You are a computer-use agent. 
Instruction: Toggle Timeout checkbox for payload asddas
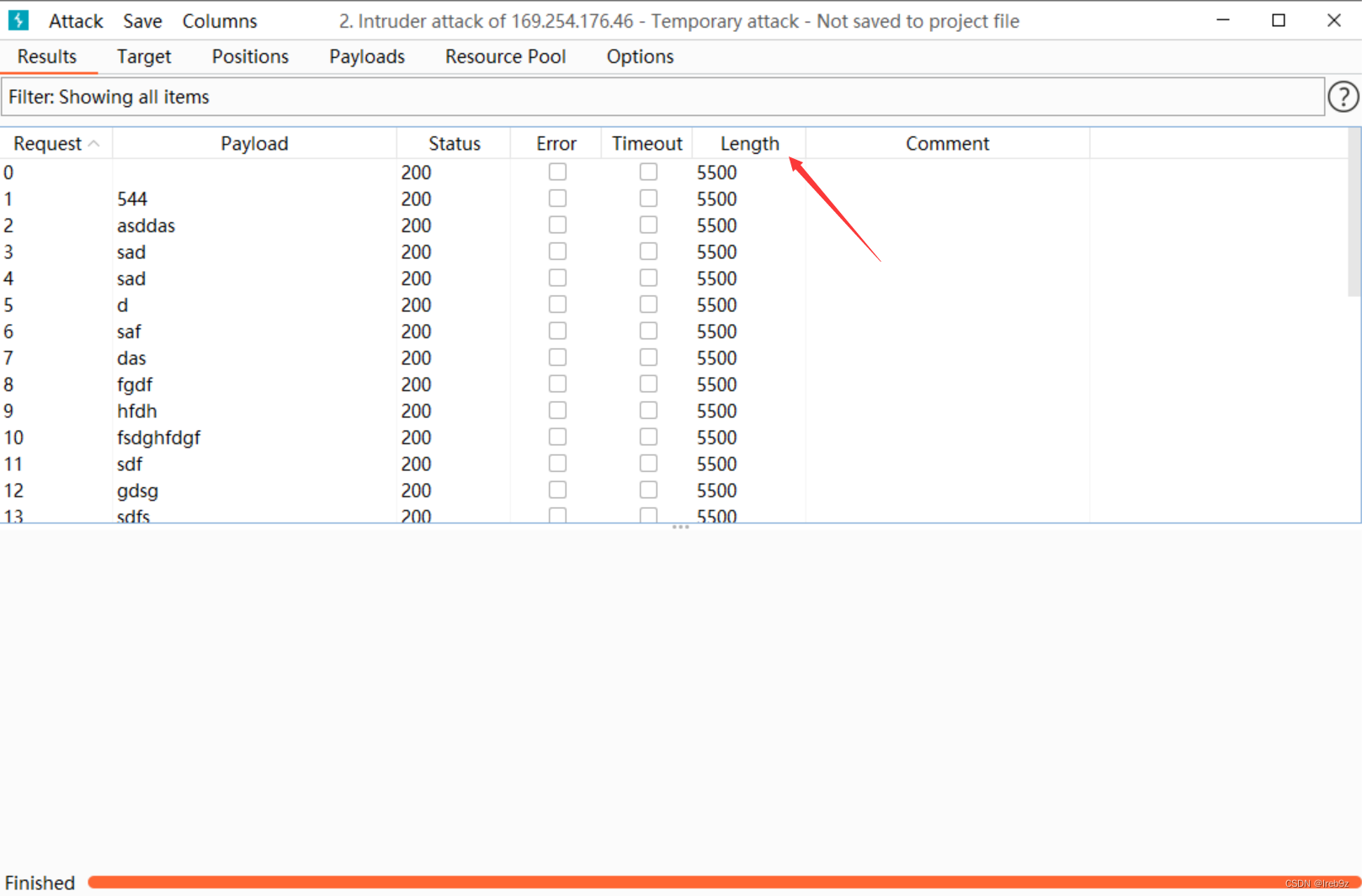pos(648,225)
